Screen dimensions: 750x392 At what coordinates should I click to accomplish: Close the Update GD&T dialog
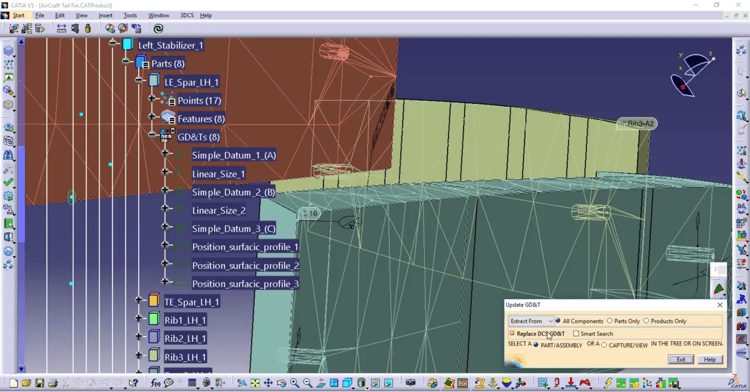point(720,305)
